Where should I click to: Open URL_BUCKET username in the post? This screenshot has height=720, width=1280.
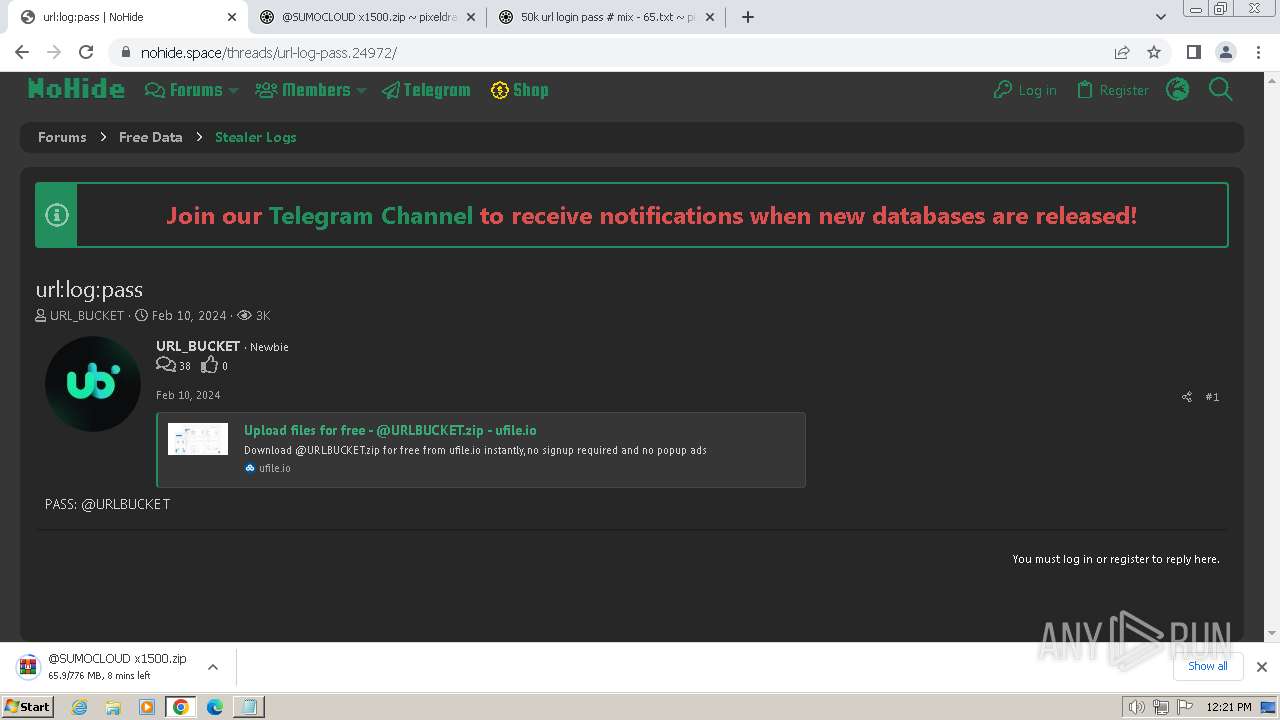coord(198,346)
